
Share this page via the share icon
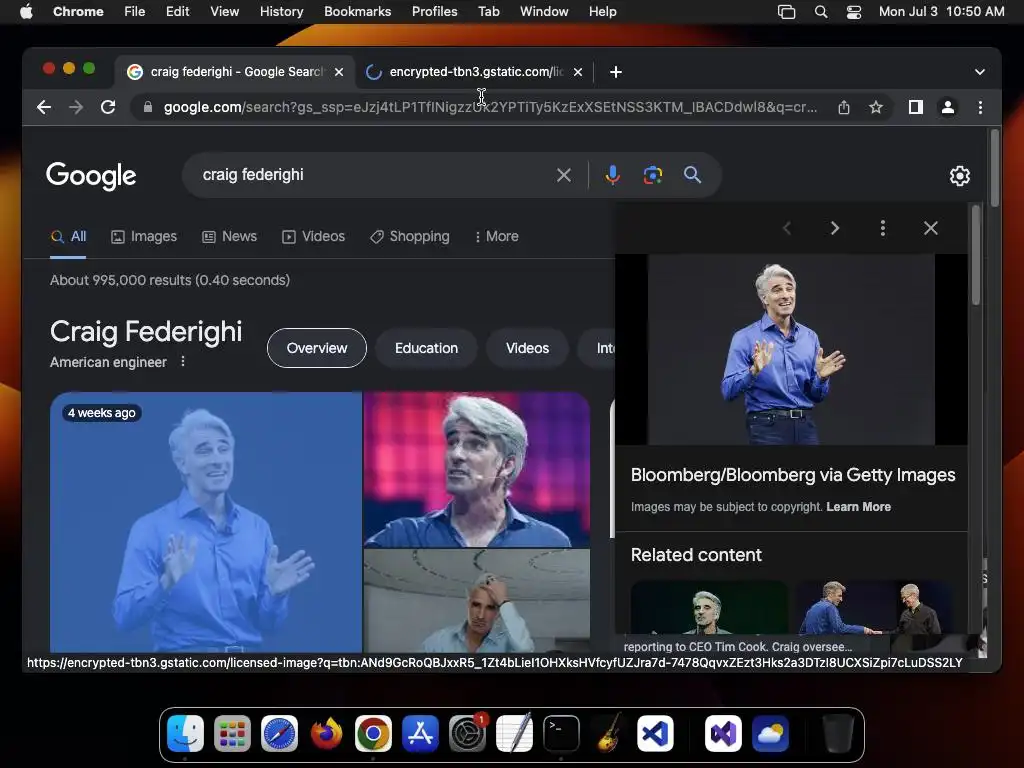[844, 107]
